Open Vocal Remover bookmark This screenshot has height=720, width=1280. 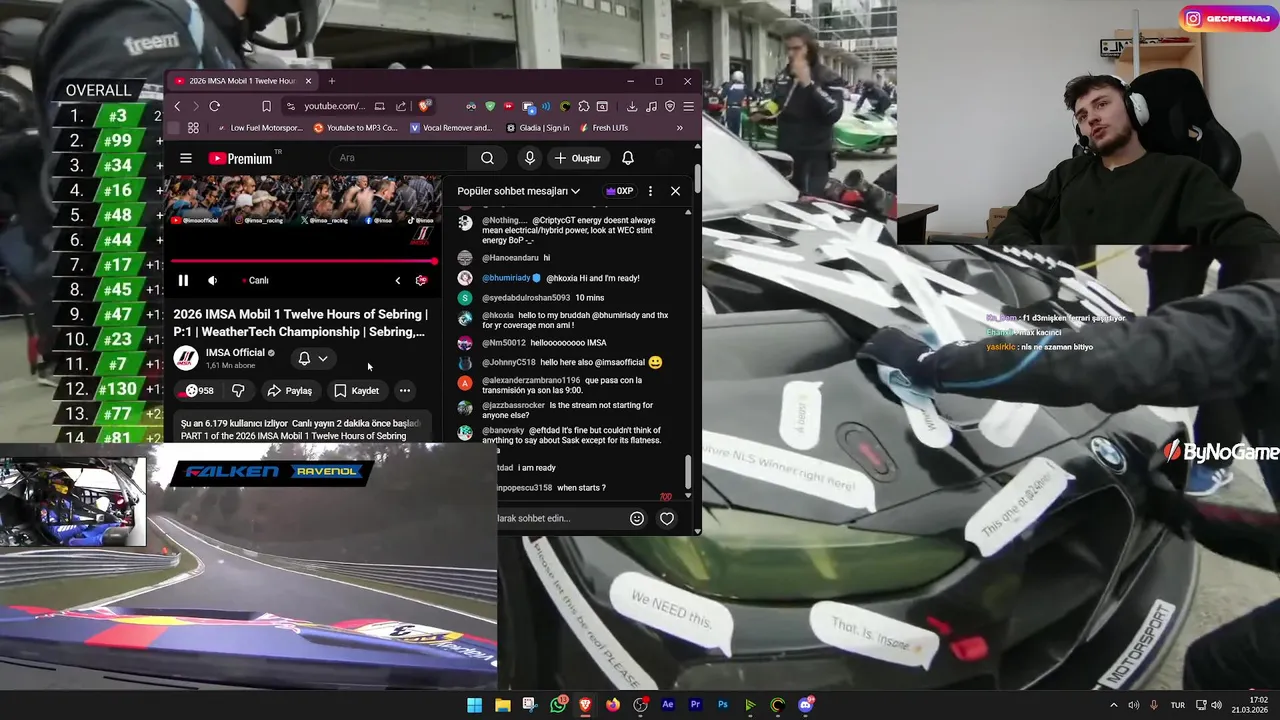pos(450,128)
